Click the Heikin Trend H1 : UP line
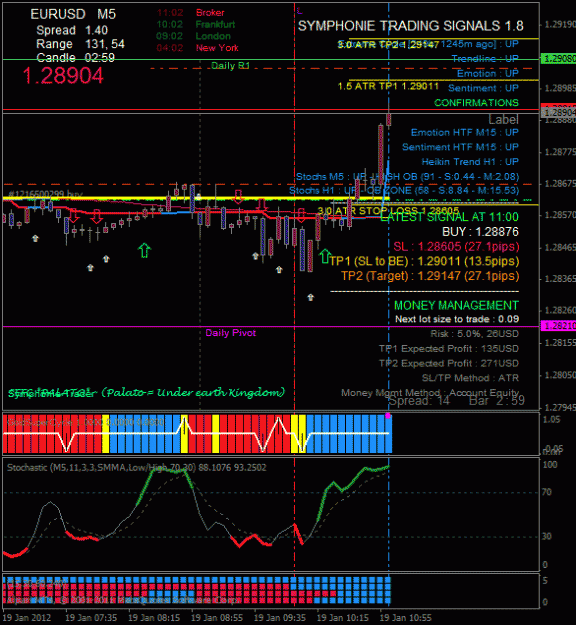576x625 pixels. point(470,162)
